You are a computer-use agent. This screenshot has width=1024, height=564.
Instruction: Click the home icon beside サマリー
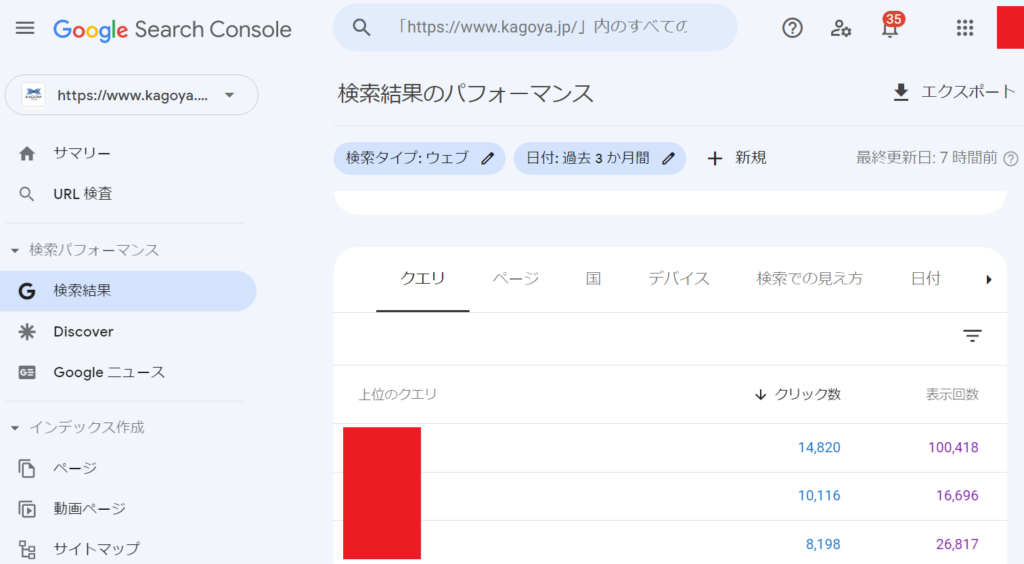coord(27,153)
